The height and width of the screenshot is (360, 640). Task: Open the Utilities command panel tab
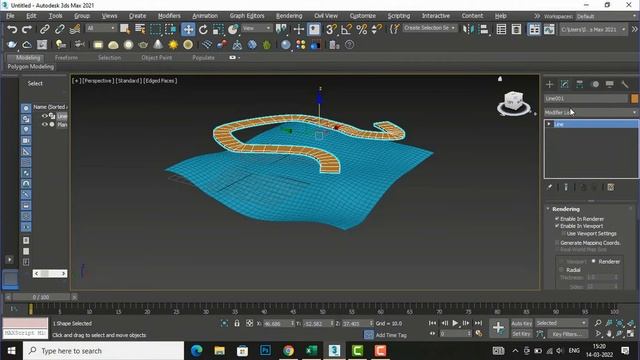pos(625,84)
